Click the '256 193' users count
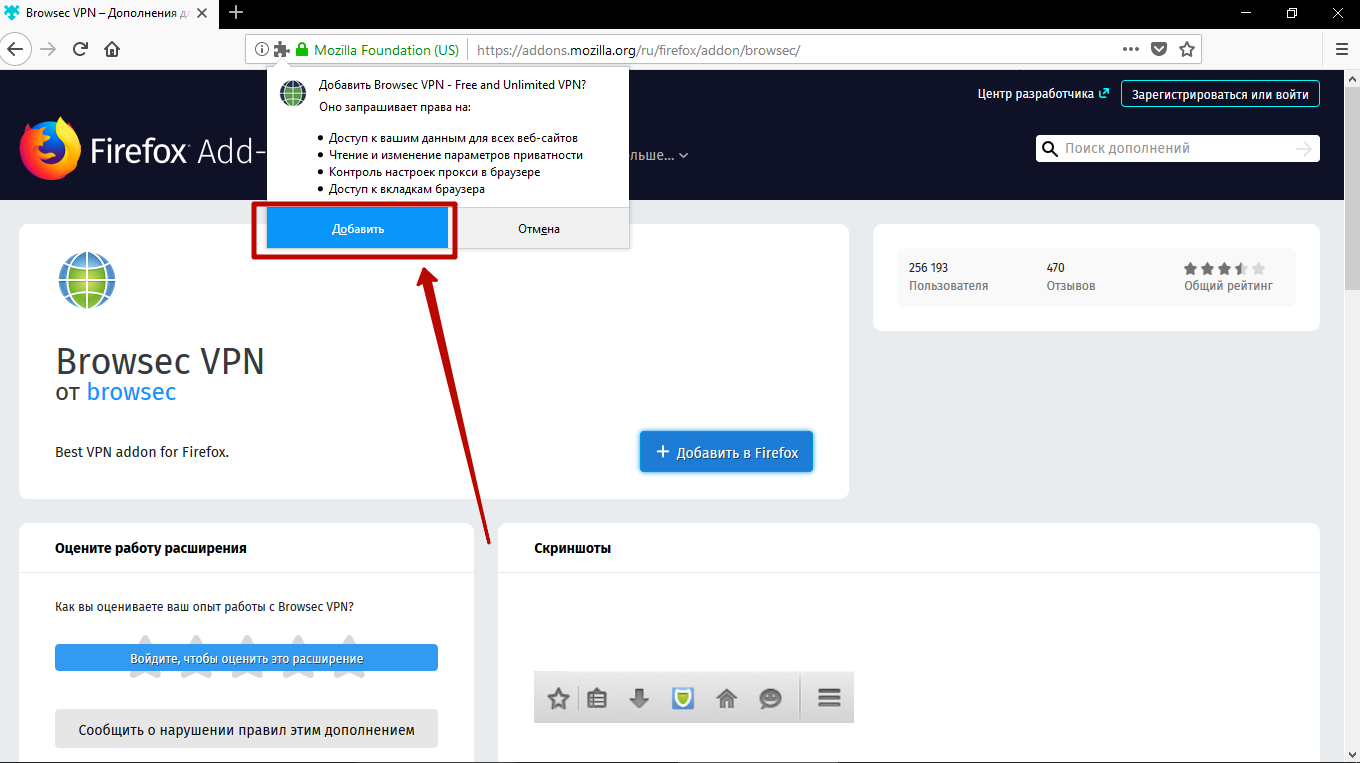 click(x=928, y=268)
